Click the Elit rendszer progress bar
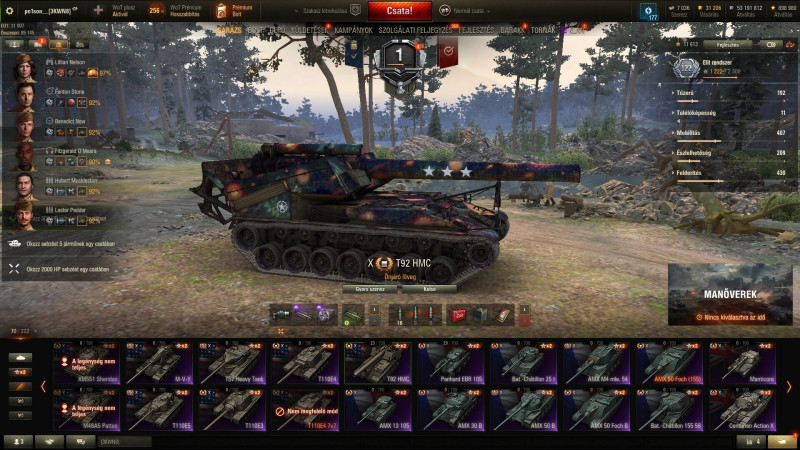The height and width of the screenshot is (450, 800). coord(721,78)
